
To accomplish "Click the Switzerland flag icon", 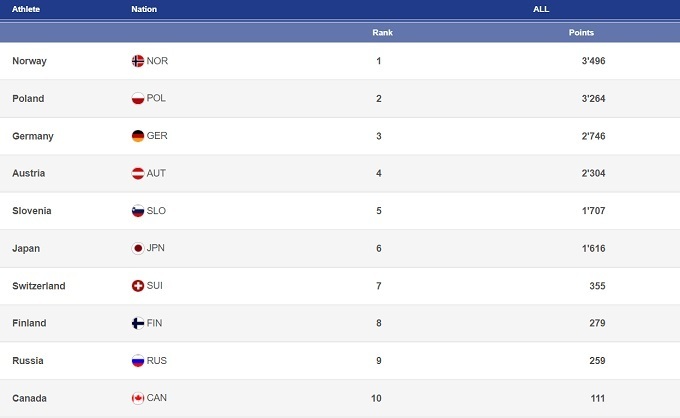I will pos(138,286).
